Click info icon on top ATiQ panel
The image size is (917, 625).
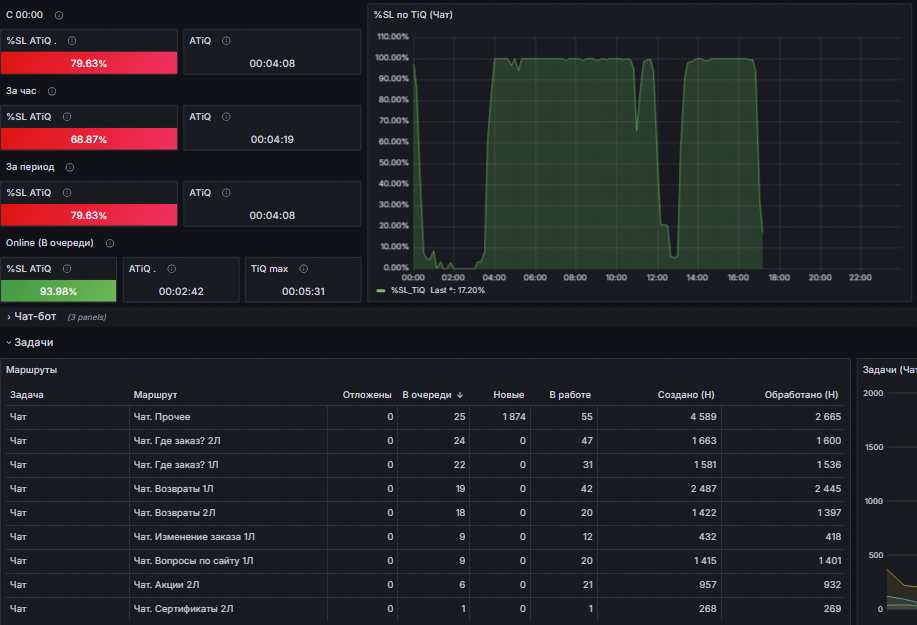(x=226, y=41)
